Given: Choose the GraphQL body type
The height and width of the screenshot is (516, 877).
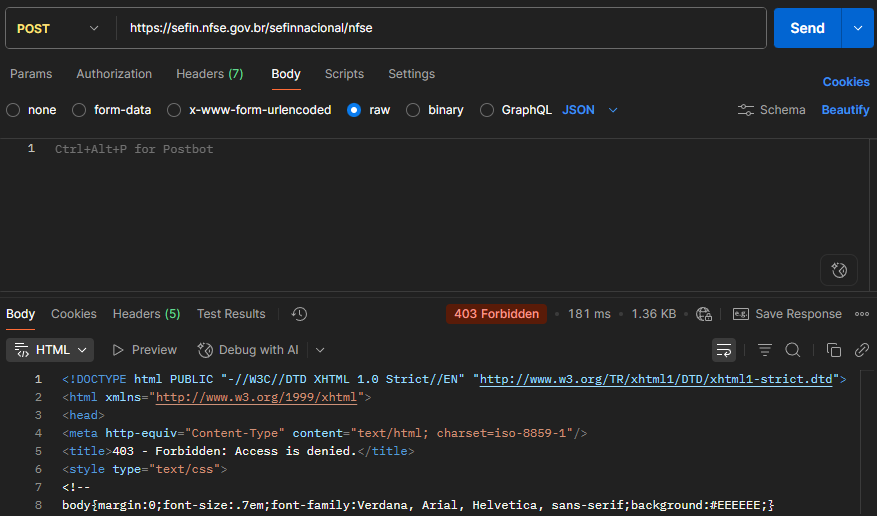Looking at the screenshot, I should click(487, 110).
